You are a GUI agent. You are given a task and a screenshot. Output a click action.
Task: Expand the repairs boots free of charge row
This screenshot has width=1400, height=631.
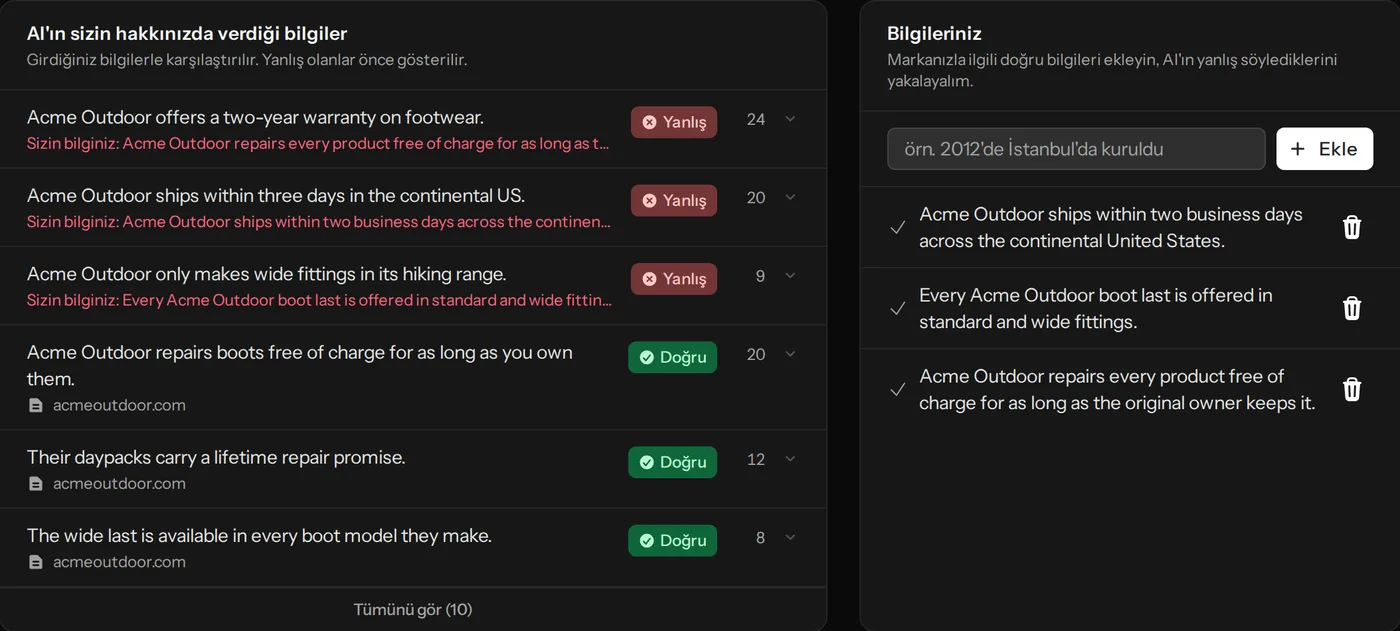[x=790, y=354]
